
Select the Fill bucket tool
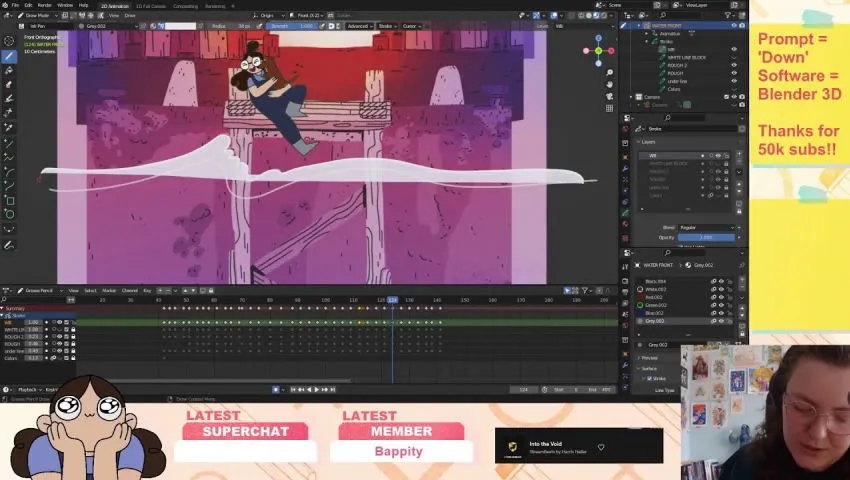coord(9,70)
